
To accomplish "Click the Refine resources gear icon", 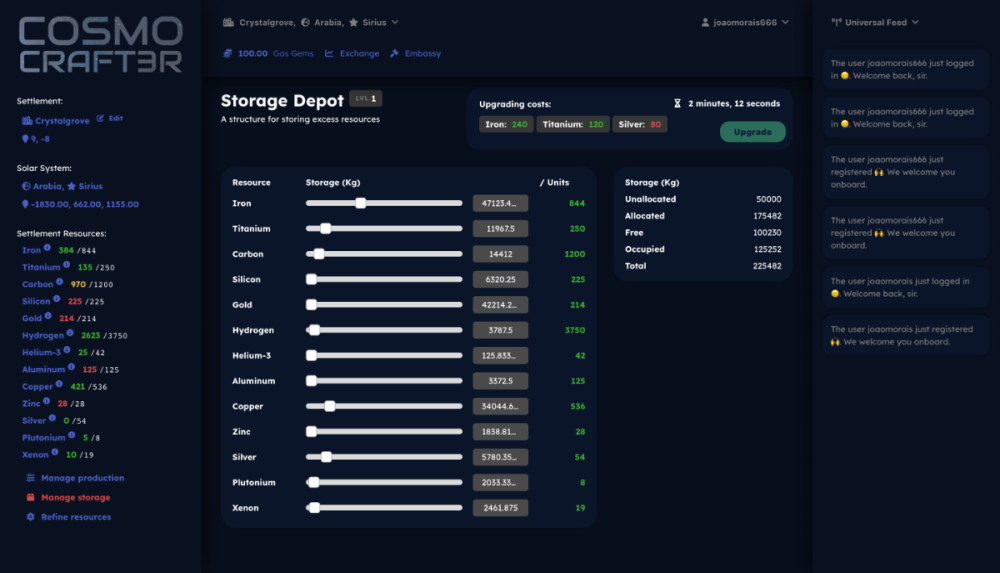I will click(30, 517).
